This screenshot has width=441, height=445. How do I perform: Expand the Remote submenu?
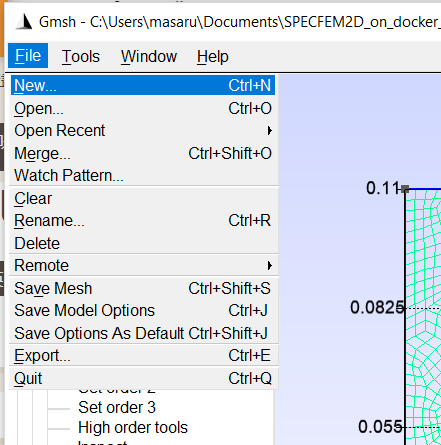(x=143, y=265)
